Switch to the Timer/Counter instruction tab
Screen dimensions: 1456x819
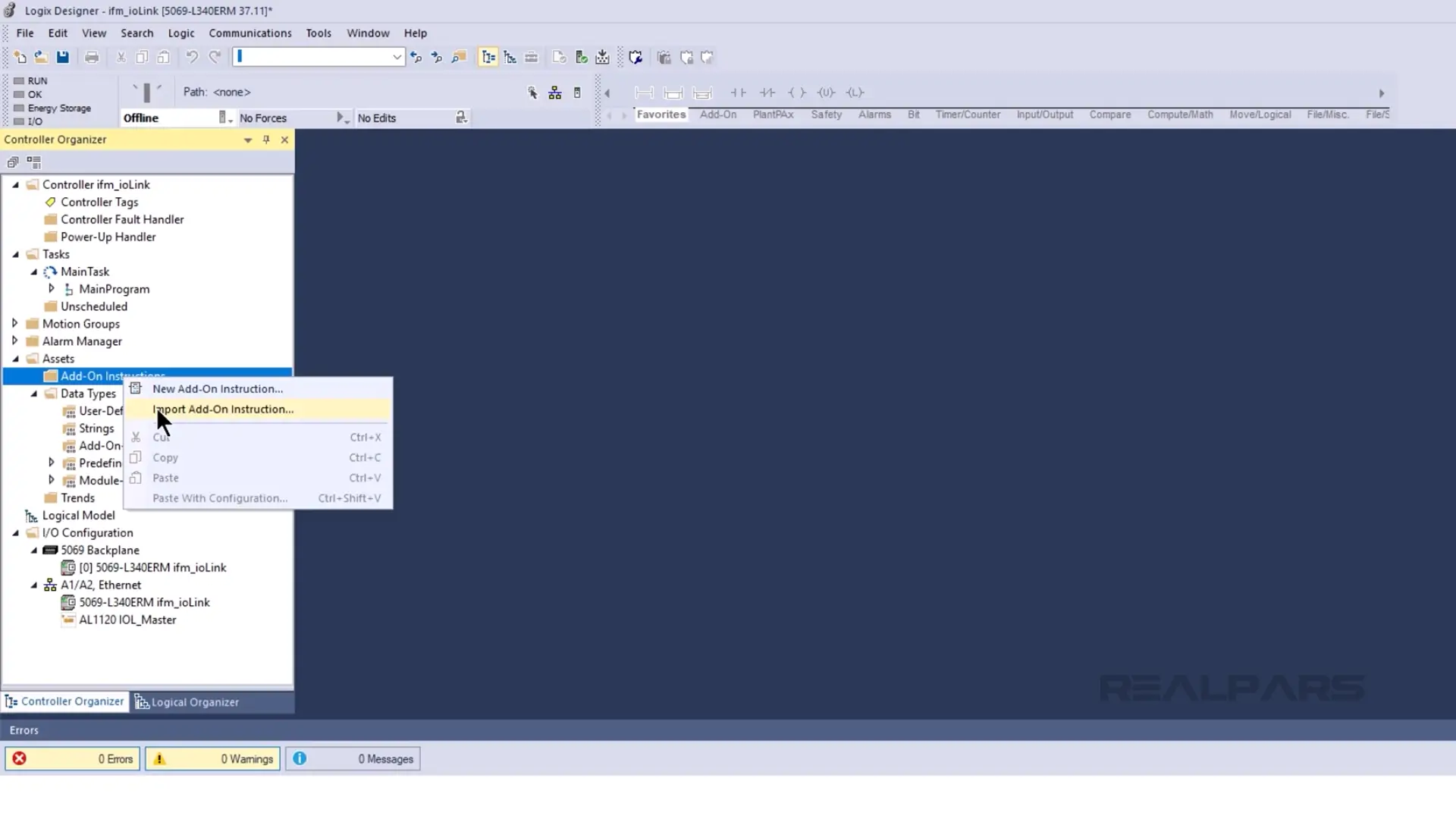pyautogui.click(x=968, y=115)
